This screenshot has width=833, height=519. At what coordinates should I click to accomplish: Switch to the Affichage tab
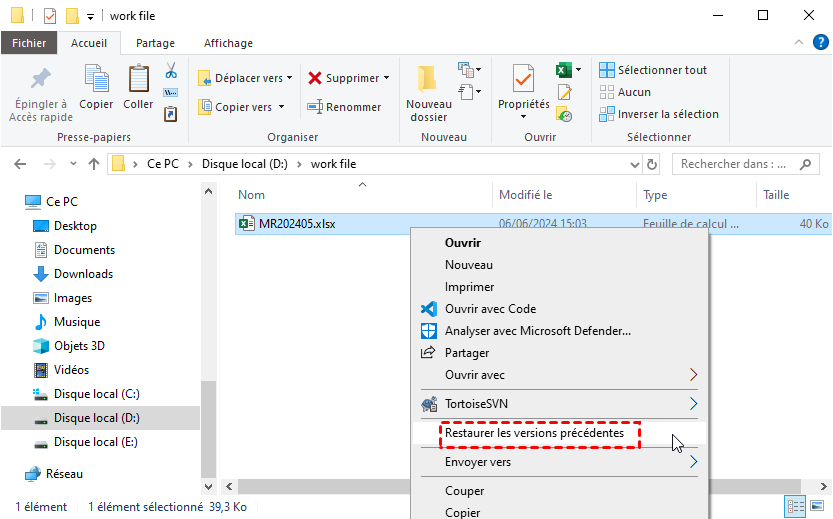(228, 43)
